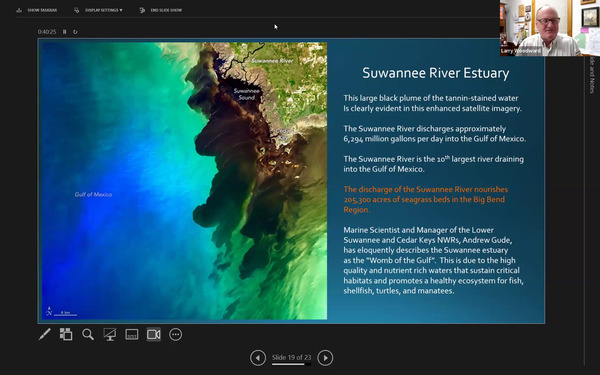Click the Larry Woodward webcam thumbnail
The image size is (600, 375).
[x=550, y=28]
